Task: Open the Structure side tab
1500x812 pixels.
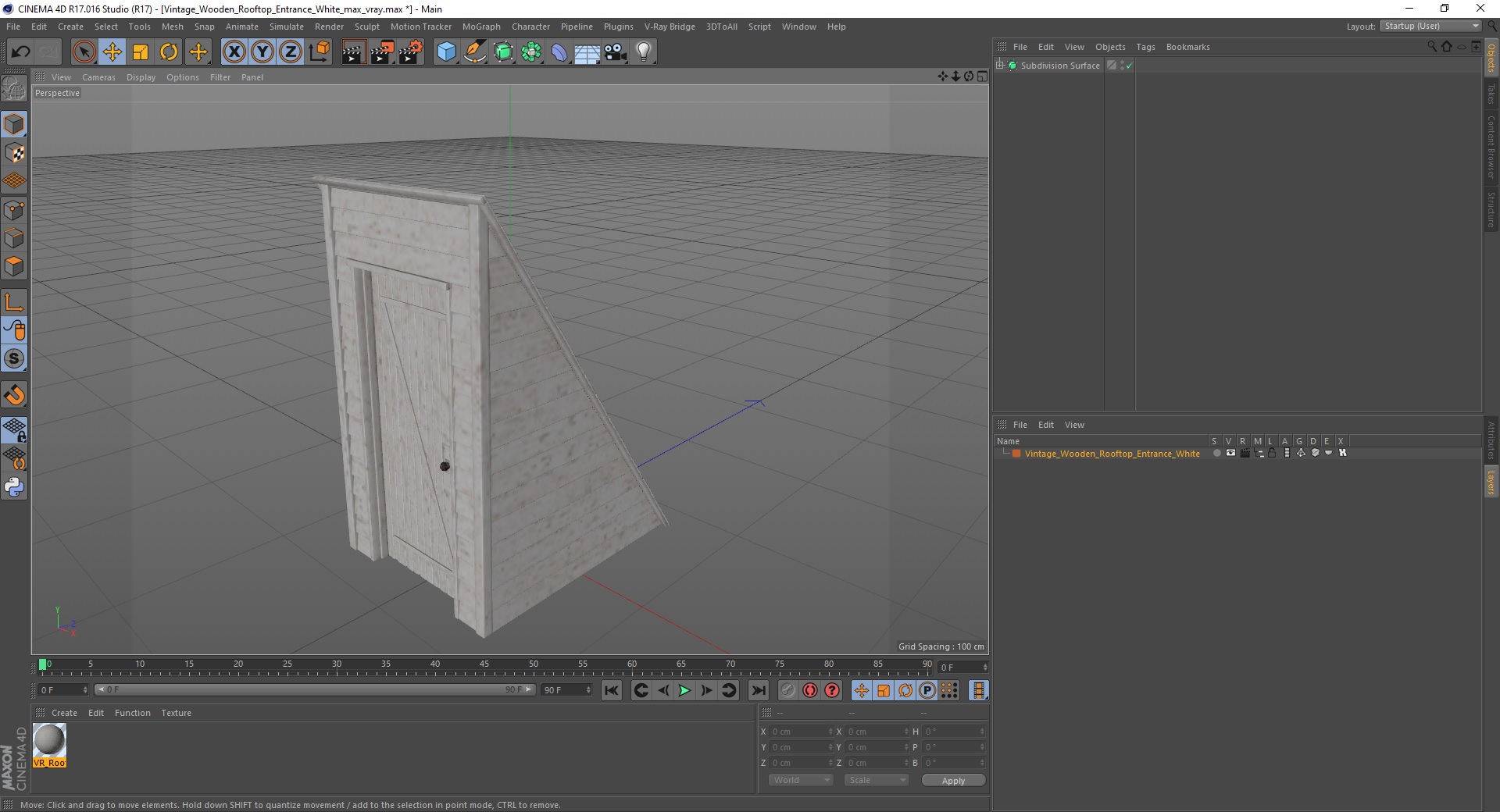Action: coord(1491,210)
